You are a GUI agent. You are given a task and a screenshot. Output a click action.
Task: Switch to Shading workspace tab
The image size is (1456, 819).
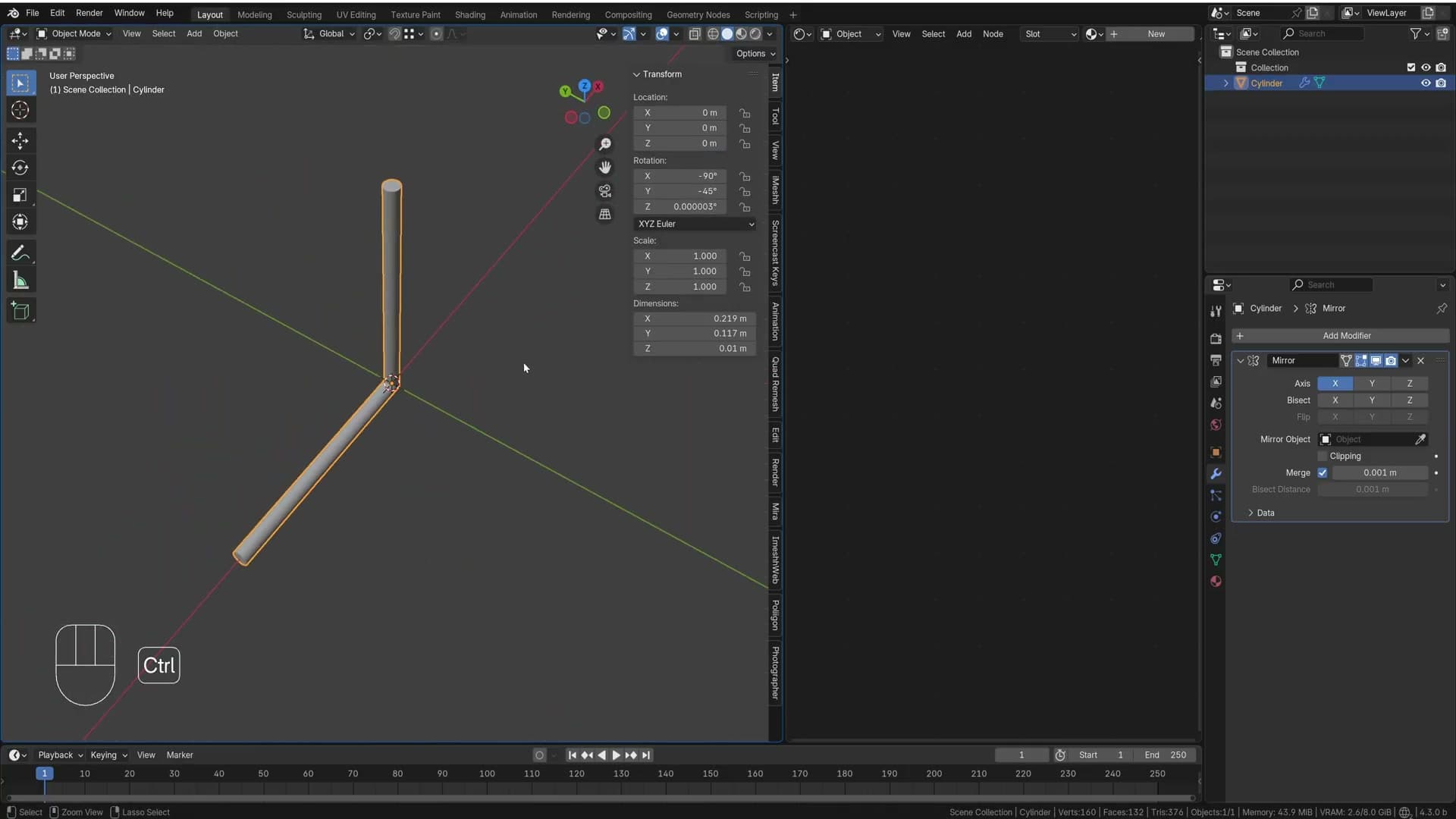tap(469, 14)
